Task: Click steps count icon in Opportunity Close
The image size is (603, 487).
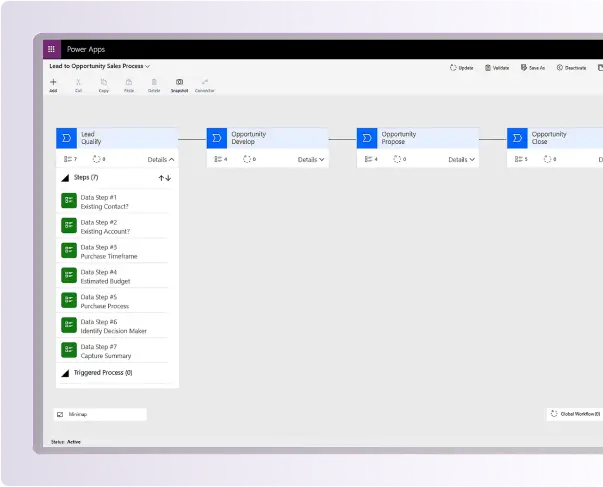Action: (519, 159)
